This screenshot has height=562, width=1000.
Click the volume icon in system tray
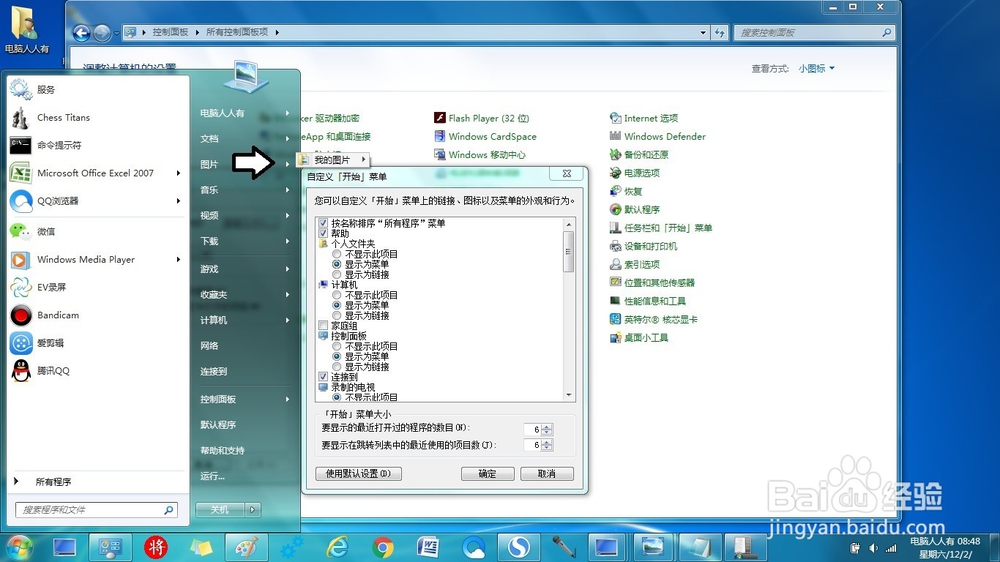tap(874, 548)
